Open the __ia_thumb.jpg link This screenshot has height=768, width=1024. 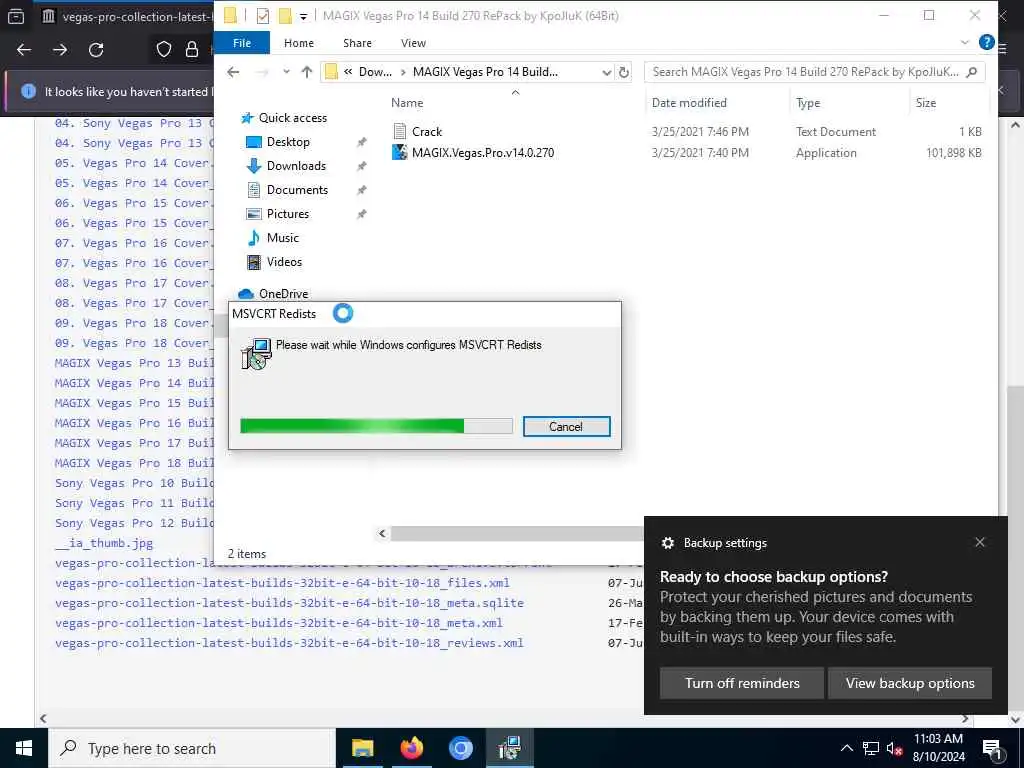pyautogui.click(x=104, y=543)
